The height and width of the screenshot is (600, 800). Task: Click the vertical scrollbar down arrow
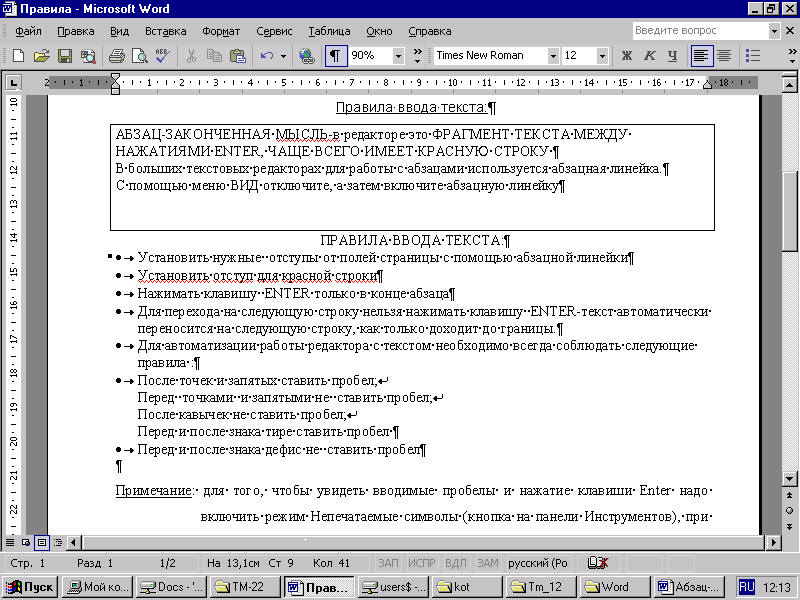(790, 479)
